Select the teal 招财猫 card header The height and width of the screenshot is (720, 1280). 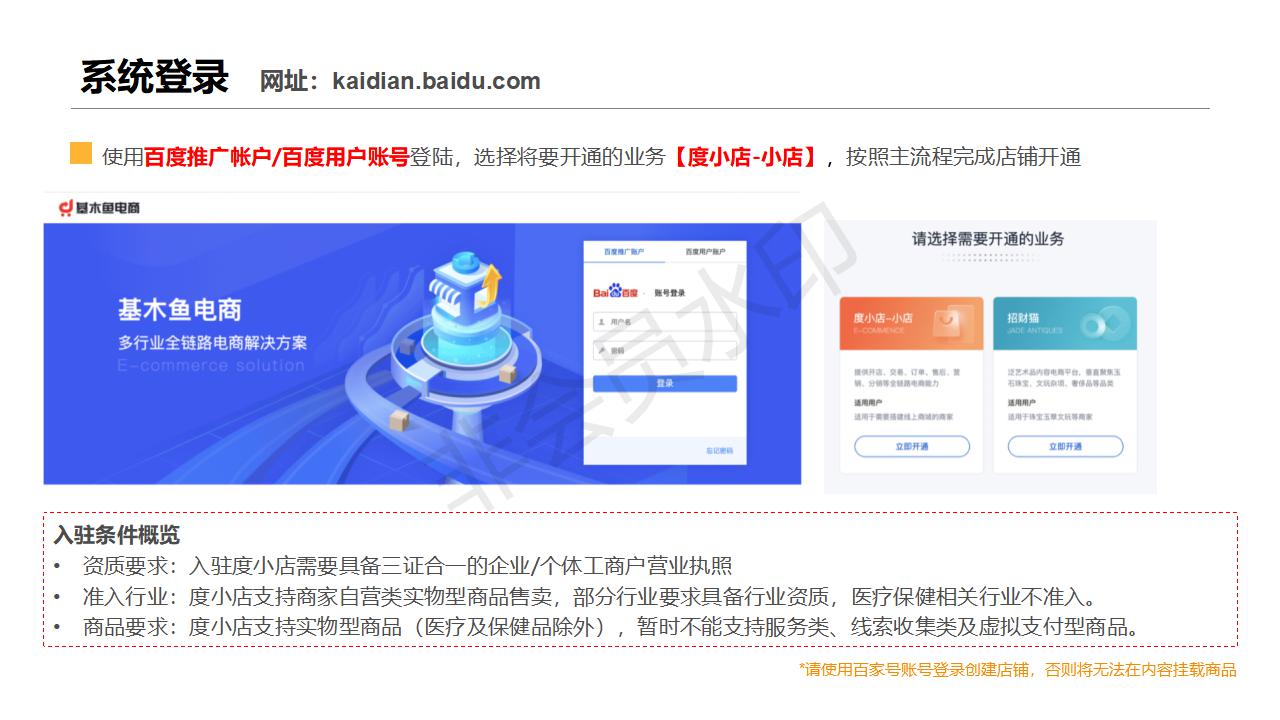point(1065,323)
